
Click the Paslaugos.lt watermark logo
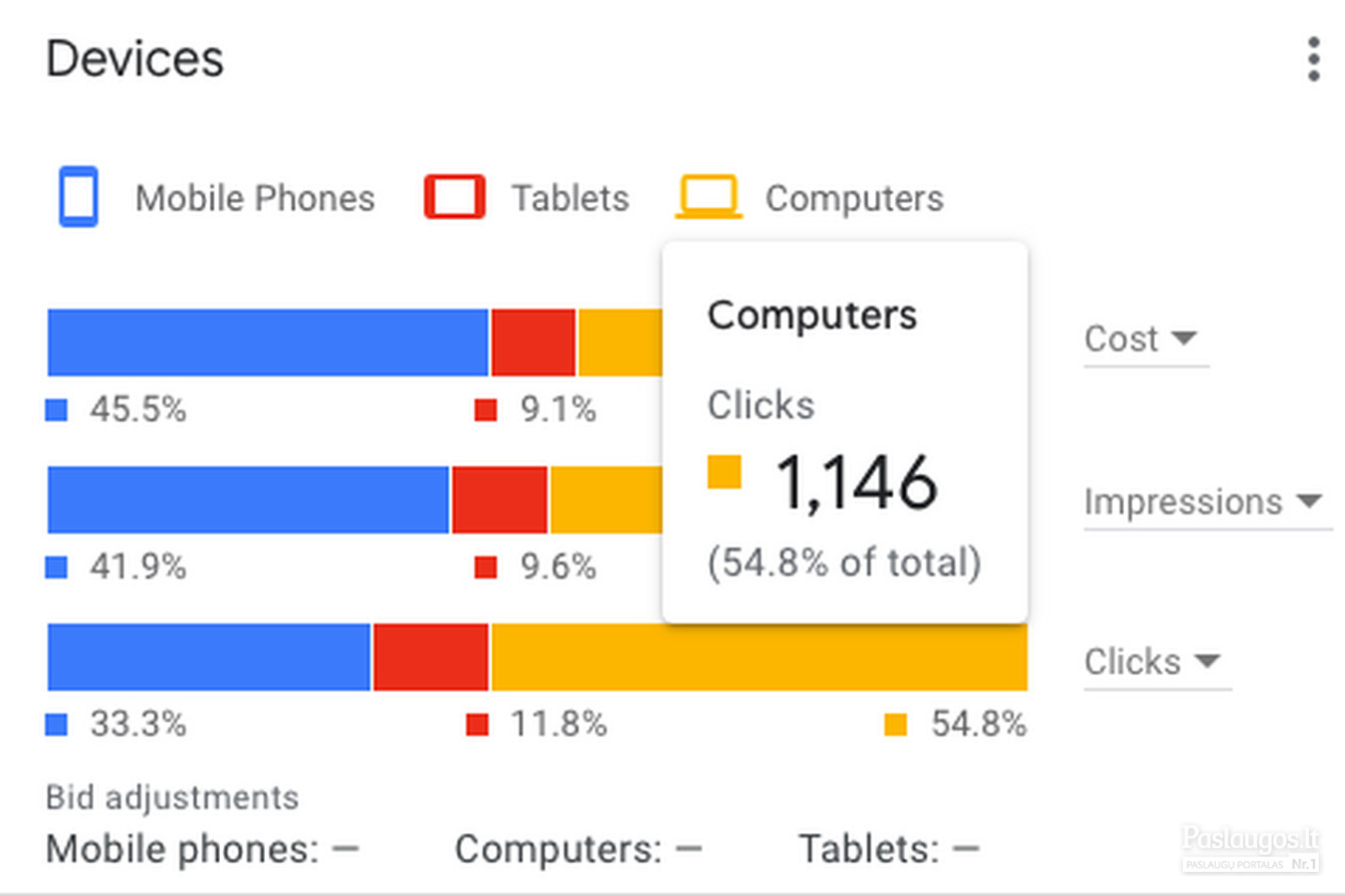pyautogui.click(x=1251, y=849)
